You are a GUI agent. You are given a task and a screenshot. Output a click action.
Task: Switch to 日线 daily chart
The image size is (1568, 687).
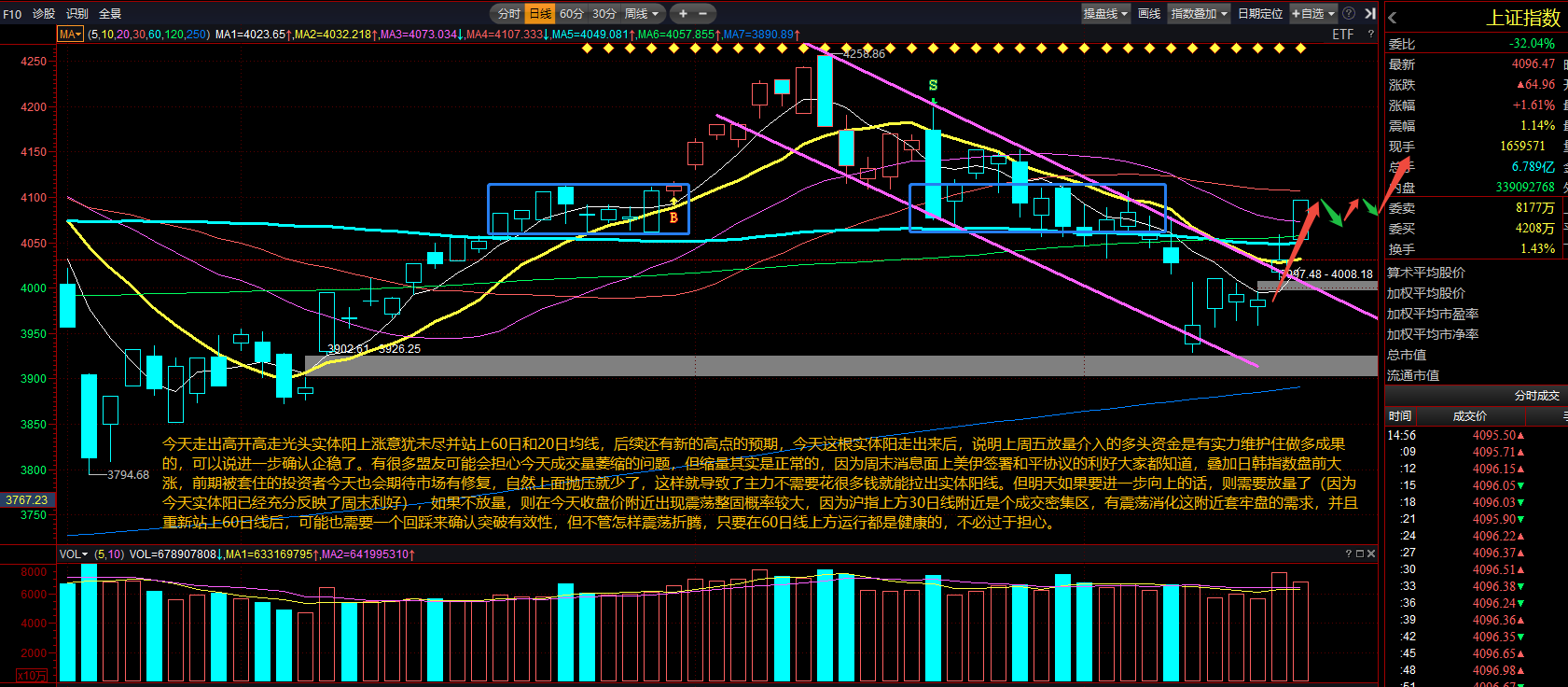[x=540, y=13]
